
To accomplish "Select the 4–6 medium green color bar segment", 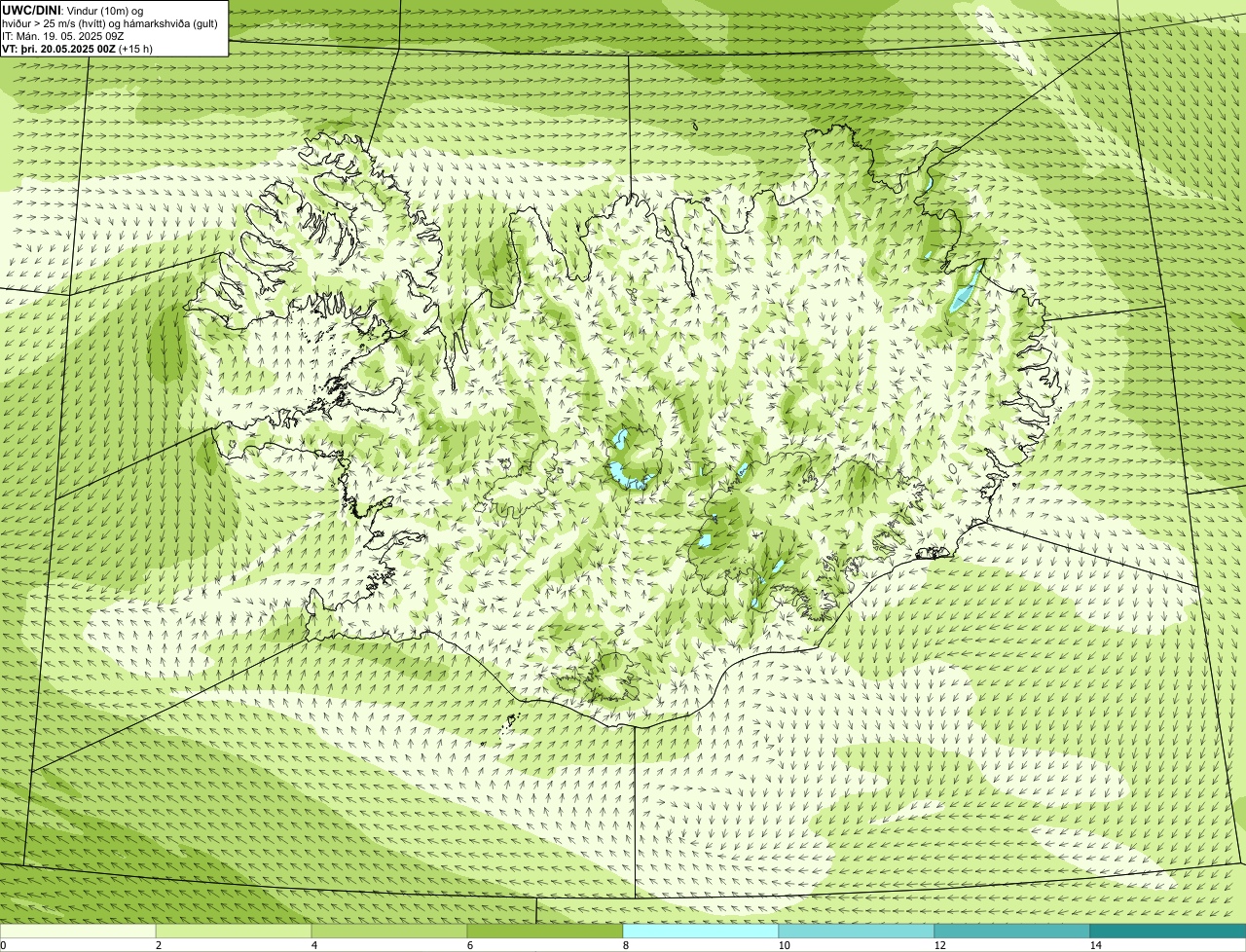I will click(389, 931).
